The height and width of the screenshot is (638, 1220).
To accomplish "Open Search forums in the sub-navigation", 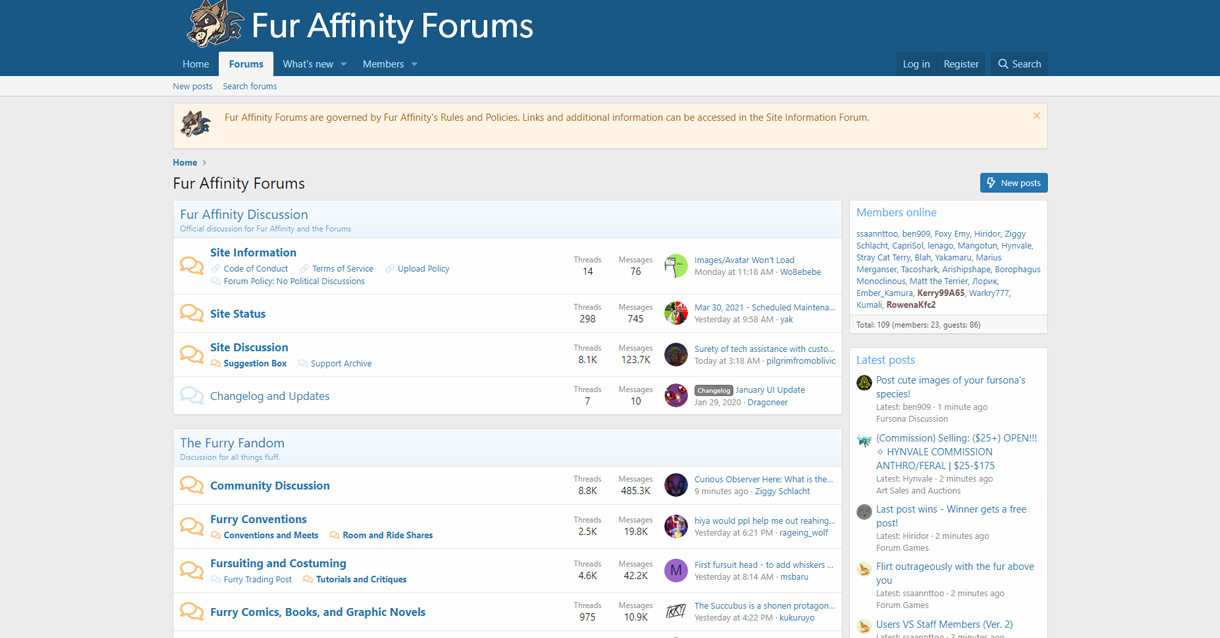I will pyautogui.click(x=250, y=86).
